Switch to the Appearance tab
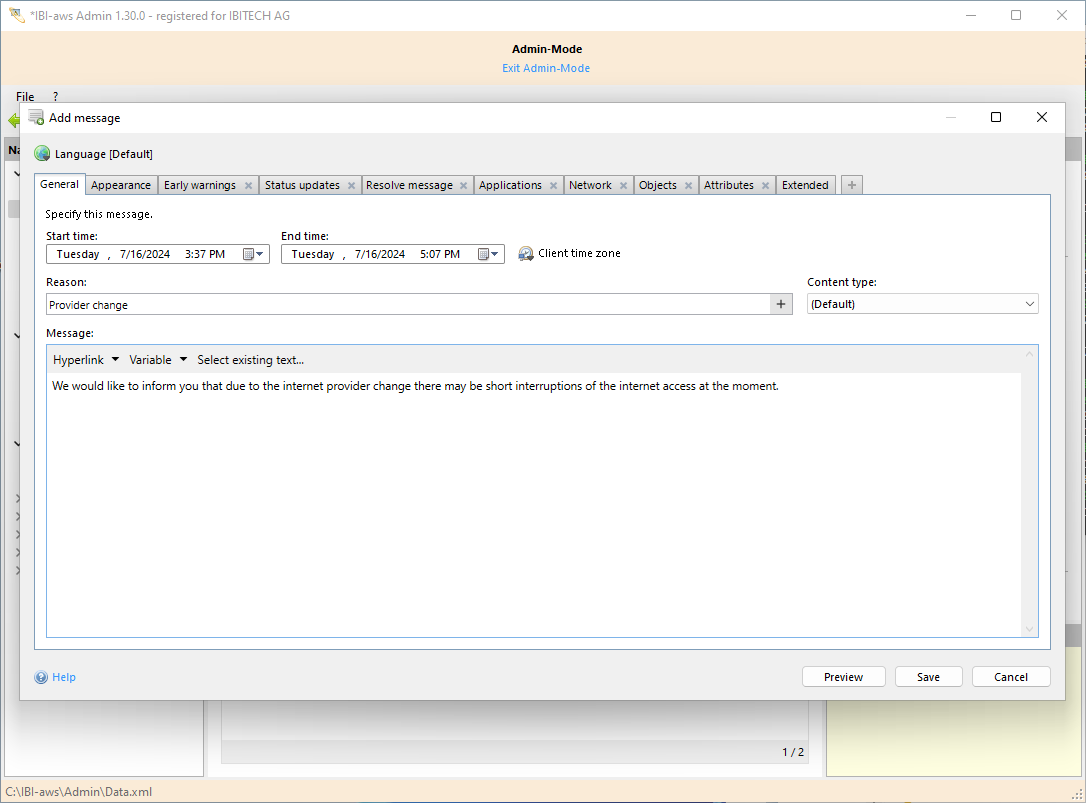This screenshot has width=1086, height=803. [121, 185]
